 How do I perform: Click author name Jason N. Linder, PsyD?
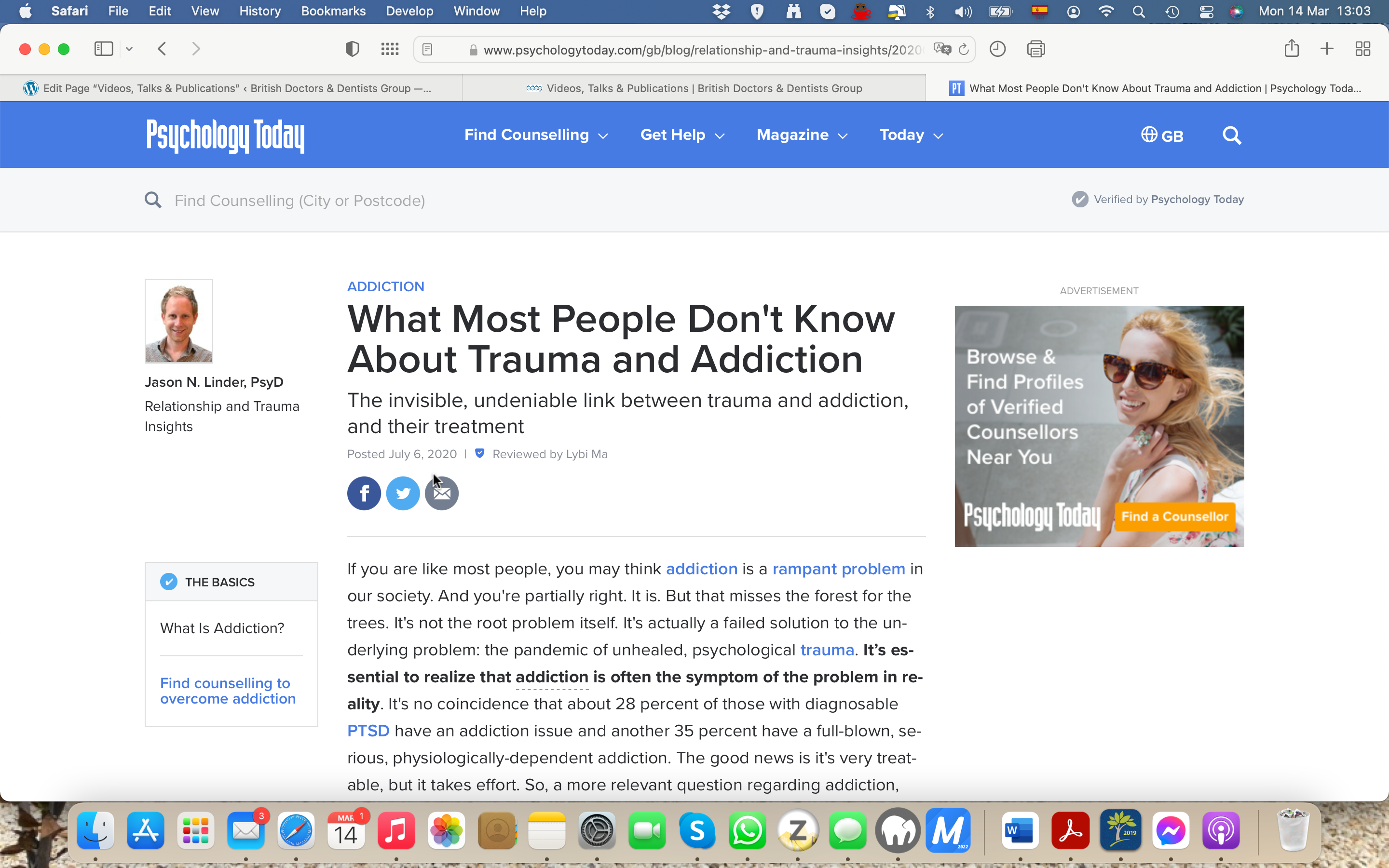(x=214, y=382)
